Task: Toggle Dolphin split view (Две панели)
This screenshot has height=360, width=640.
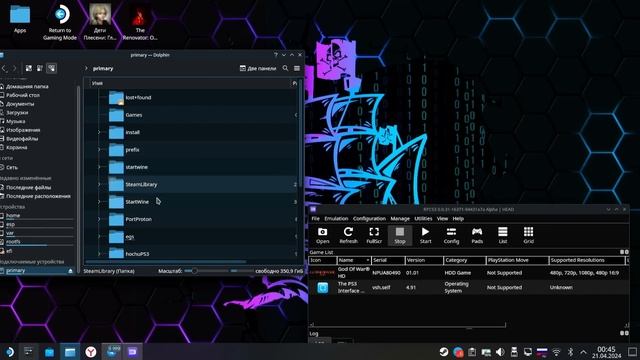Action: (258, 69)
